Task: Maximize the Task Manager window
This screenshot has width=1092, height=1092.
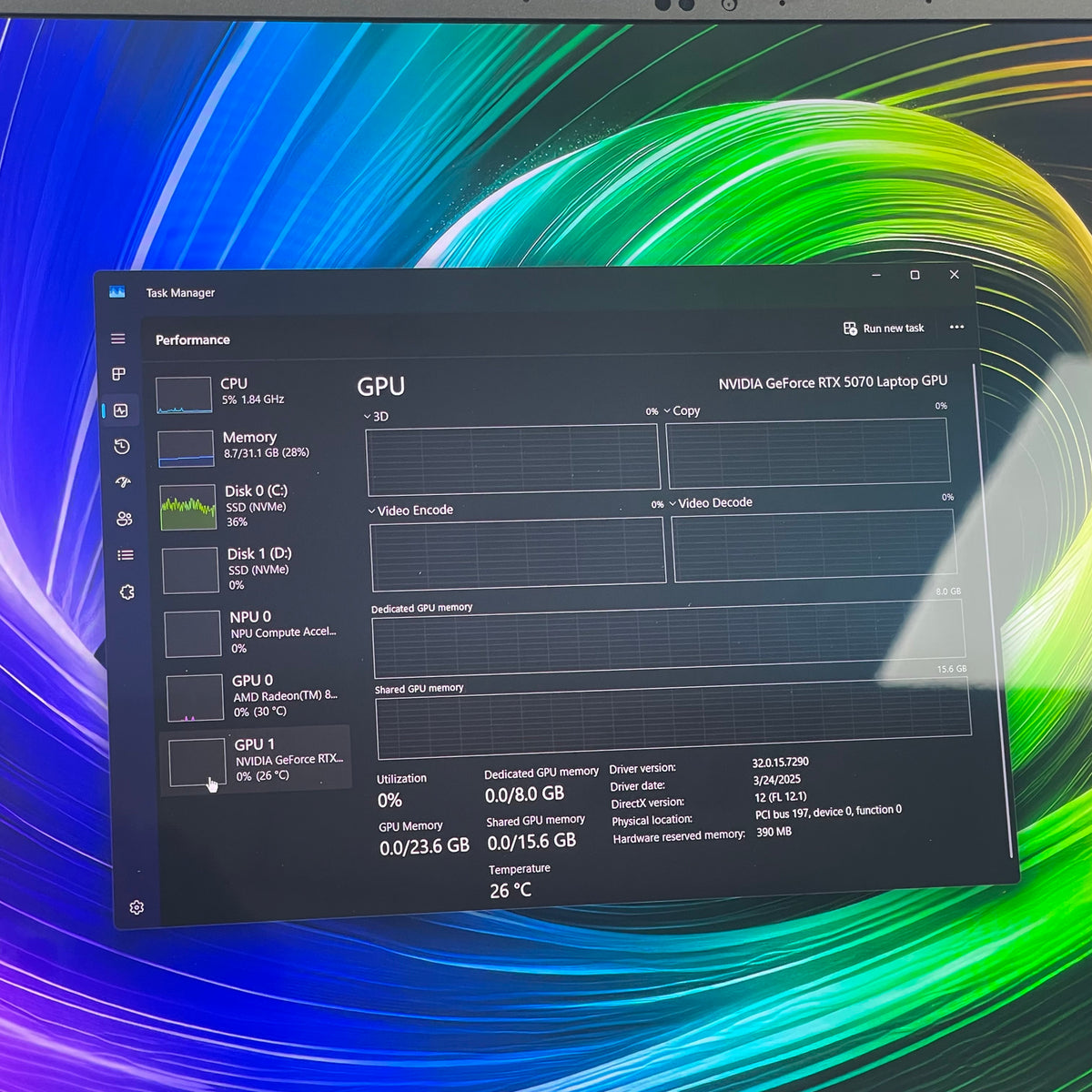Action: pyautogui.click(x=915, y=275)
